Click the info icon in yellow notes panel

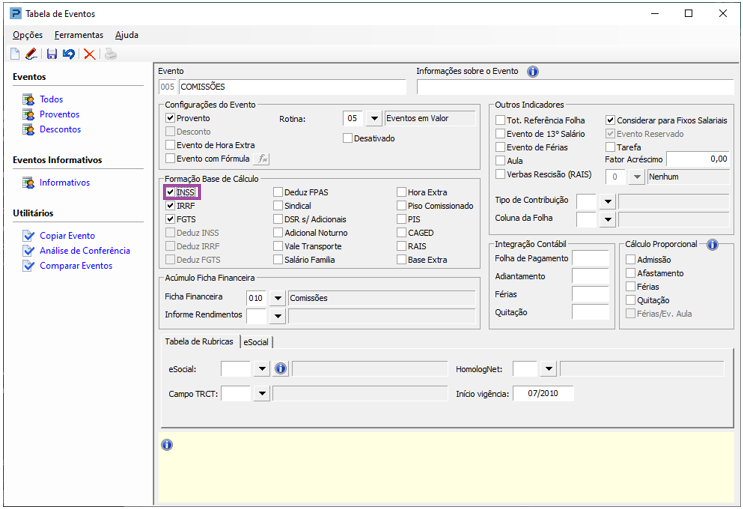pos(167,445)
